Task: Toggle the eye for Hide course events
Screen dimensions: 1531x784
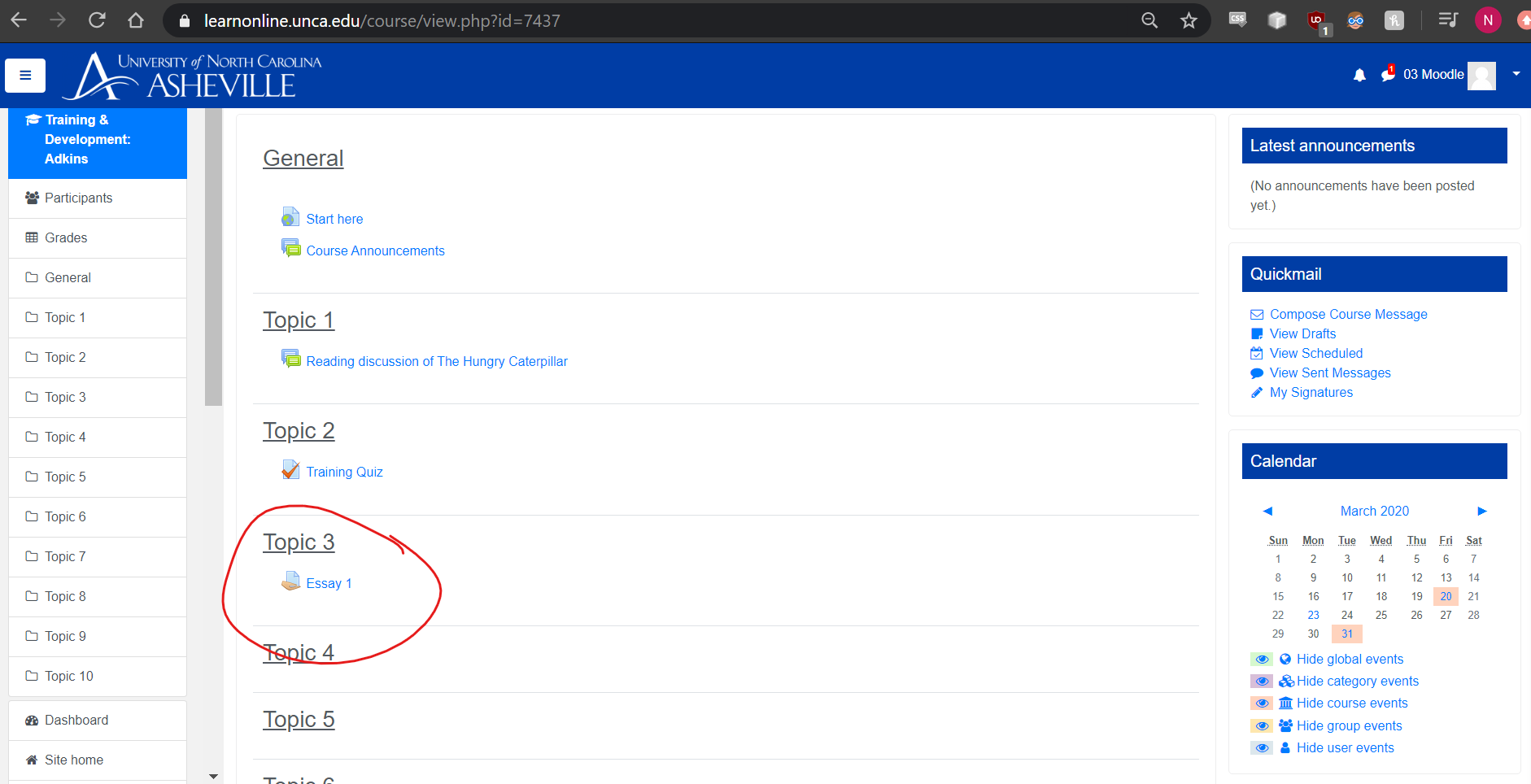Action: click(x=1262, y=703)
